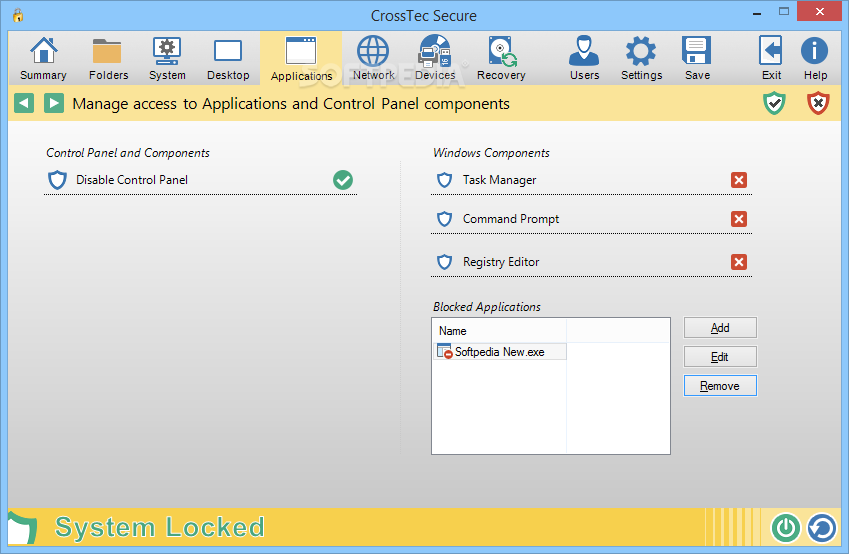Viewport: 849px width, 554px height.
Task: Toggle Registry Editor red X status
Action: tap(739, 262)
